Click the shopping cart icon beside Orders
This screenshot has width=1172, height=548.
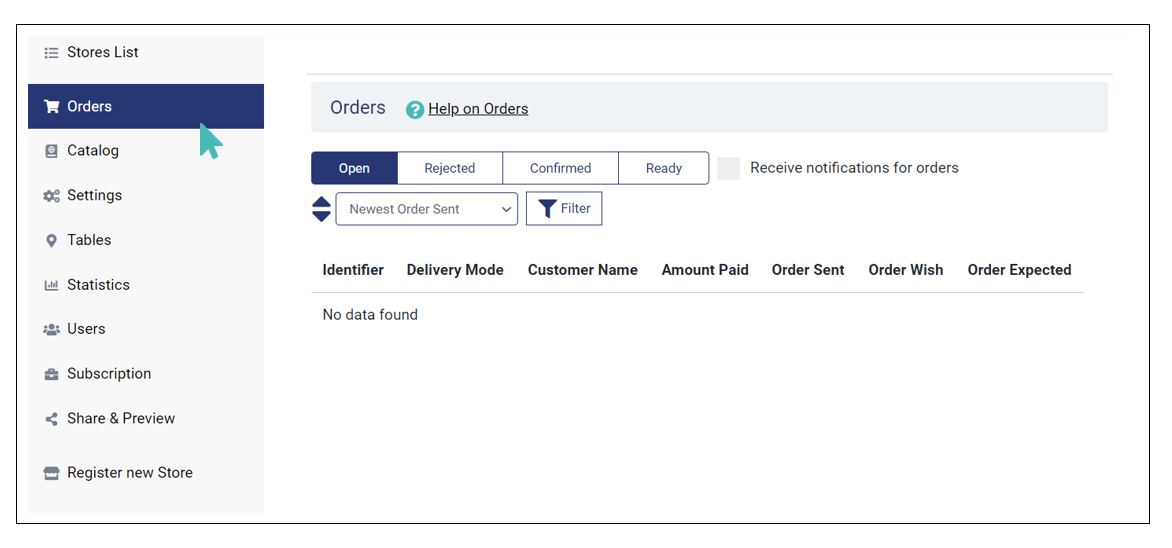tap(52, 107)
